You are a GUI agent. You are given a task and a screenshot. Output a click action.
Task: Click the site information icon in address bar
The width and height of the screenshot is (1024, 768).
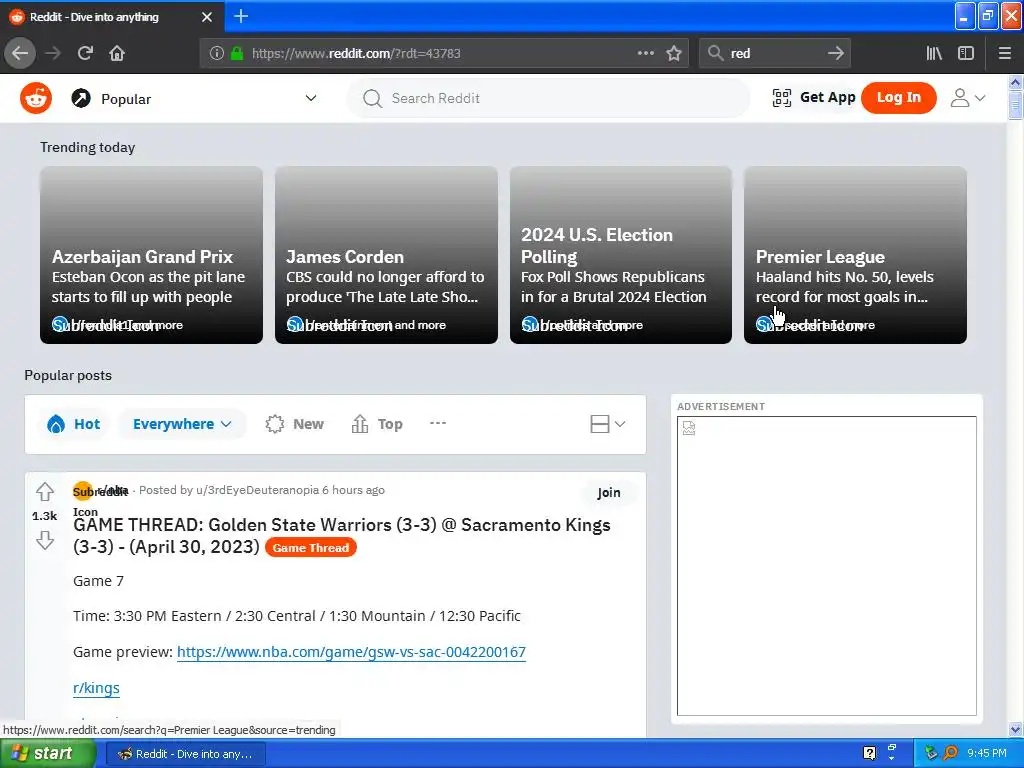(x=217, y=53)
